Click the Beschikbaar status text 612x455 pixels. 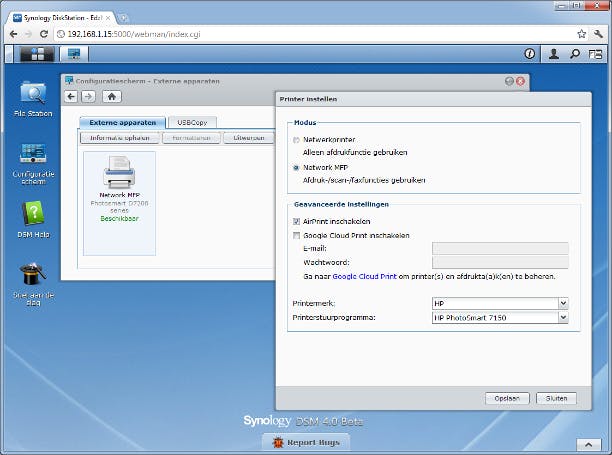119,219
